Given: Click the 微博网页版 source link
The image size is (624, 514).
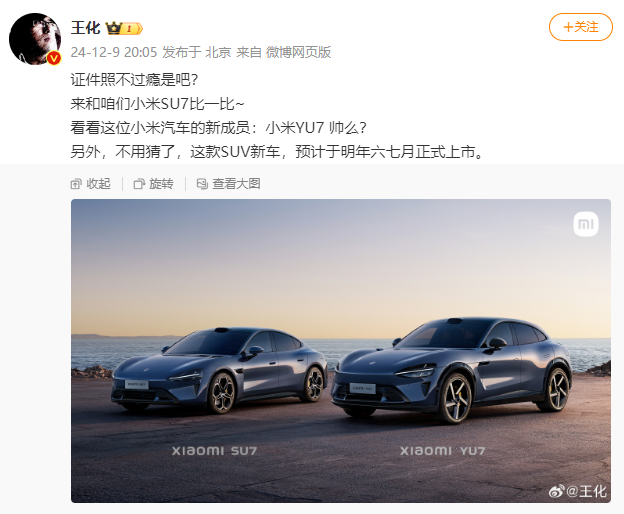Looking at the screenshot, I should coord(298,52).
